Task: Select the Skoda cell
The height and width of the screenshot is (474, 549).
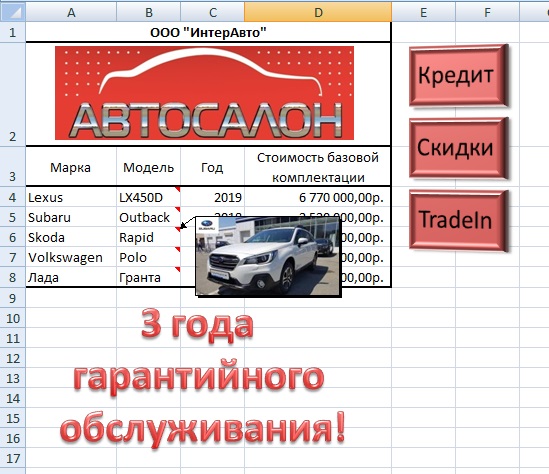Action: click(71, 237)
